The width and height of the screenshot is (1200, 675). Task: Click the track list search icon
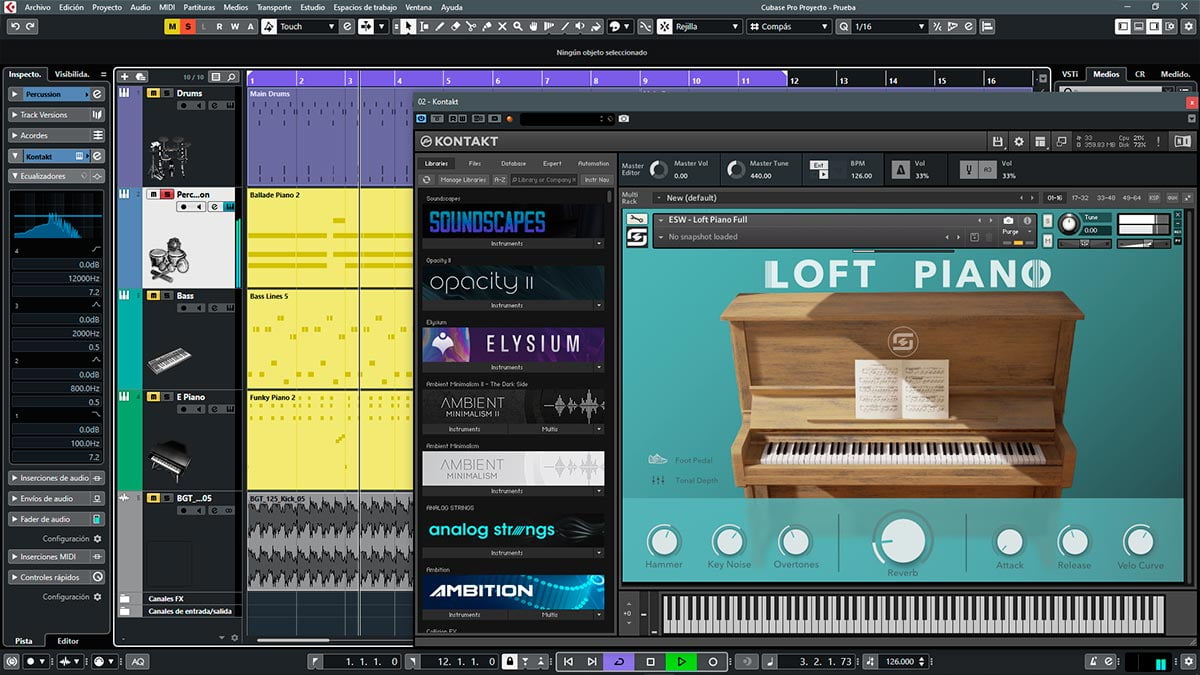coord(231,76)
